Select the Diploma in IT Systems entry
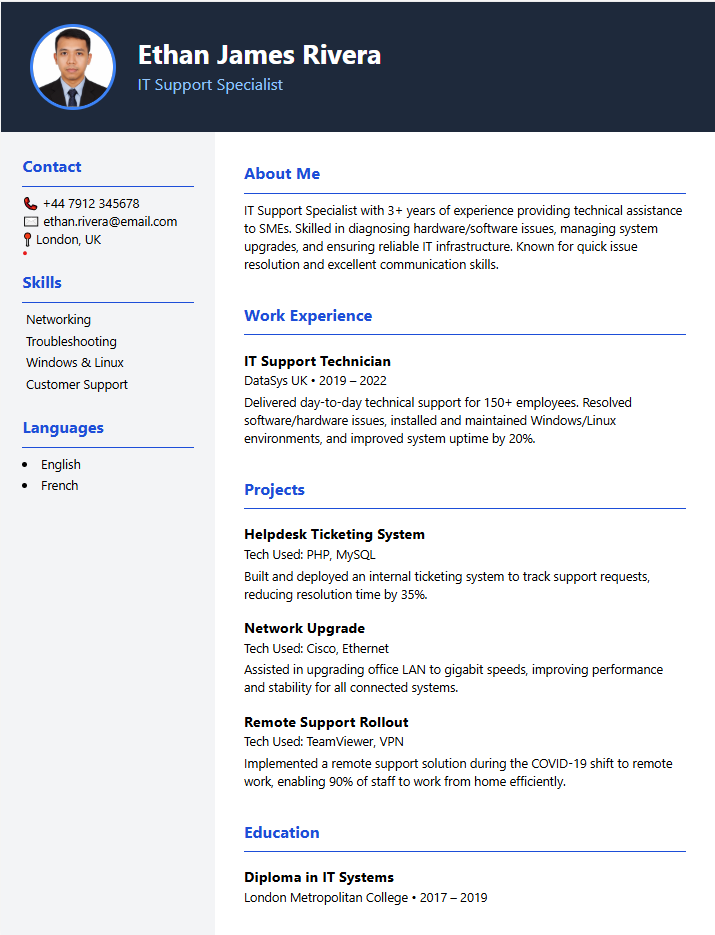The height and width of the screenshot is (935, 715). [x=319, y=877]
